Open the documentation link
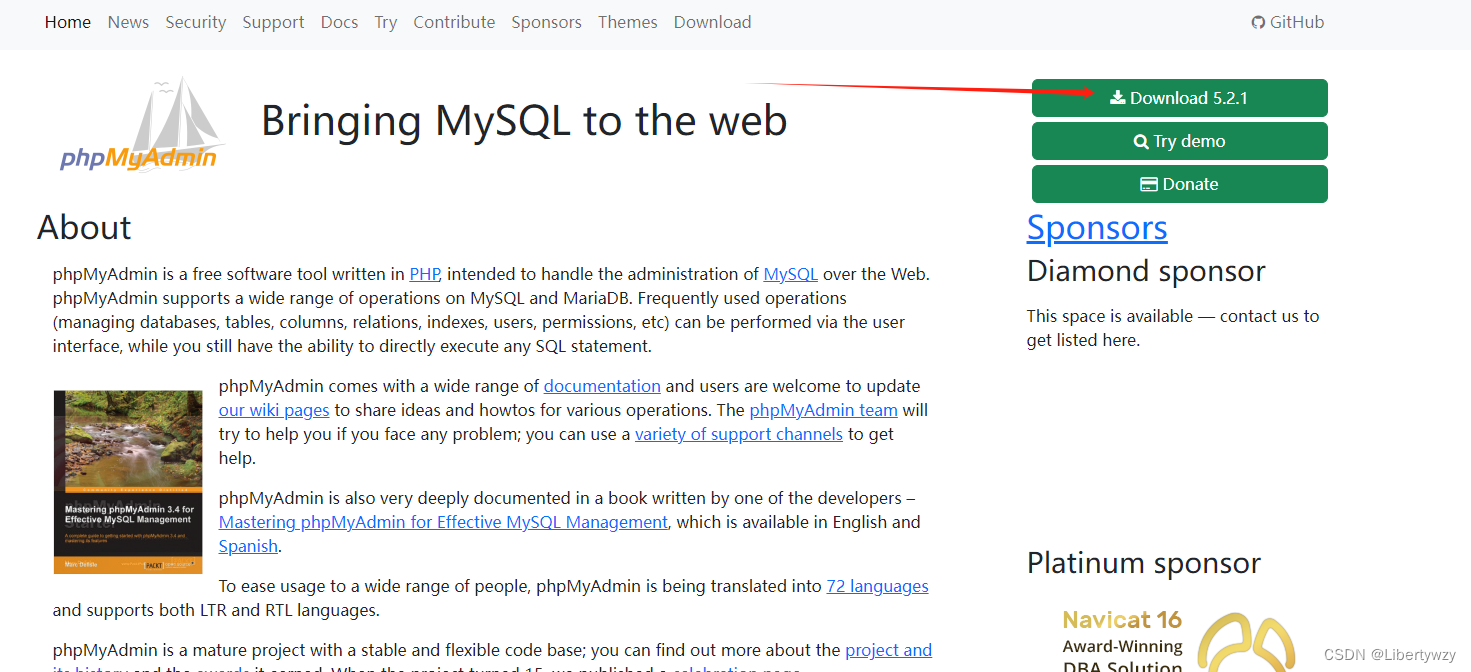Image resolution: width=1471 pixels, height=672 pixels. pyautogui.click(x=602, y=386)
